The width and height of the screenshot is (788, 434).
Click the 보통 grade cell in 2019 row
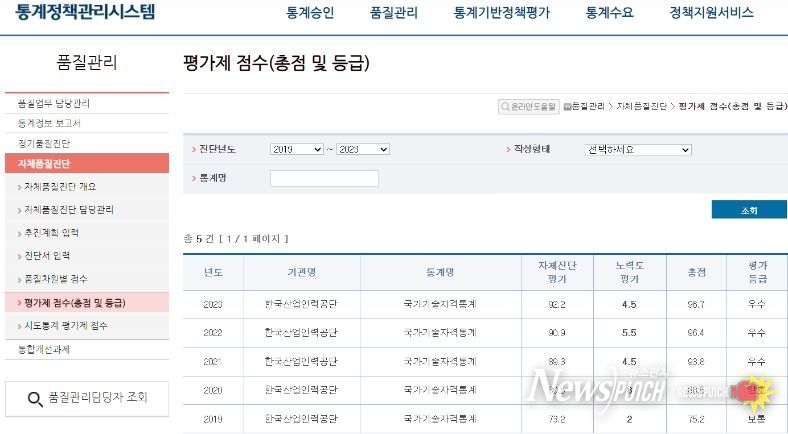click(756, 419)
